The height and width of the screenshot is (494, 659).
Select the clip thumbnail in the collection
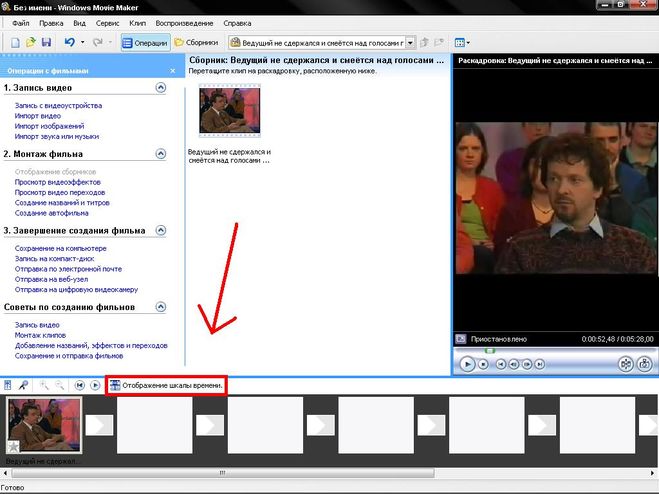(x=229, y=111)
